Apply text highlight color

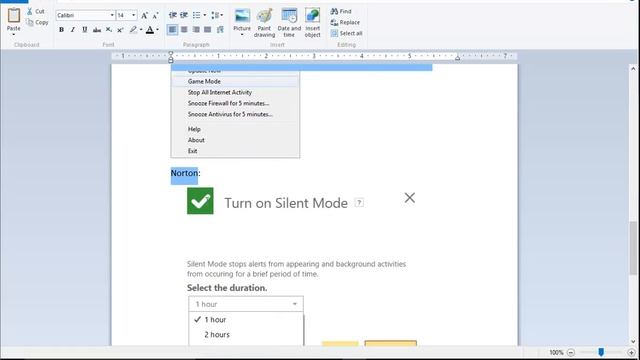tap(133, 29)
